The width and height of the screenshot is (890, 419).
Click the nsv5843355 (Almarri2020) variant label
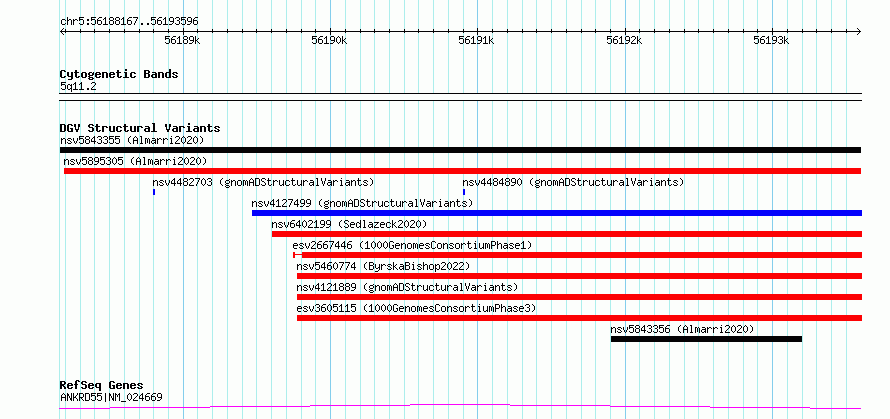pyautogui.click(x=132, y=140)
